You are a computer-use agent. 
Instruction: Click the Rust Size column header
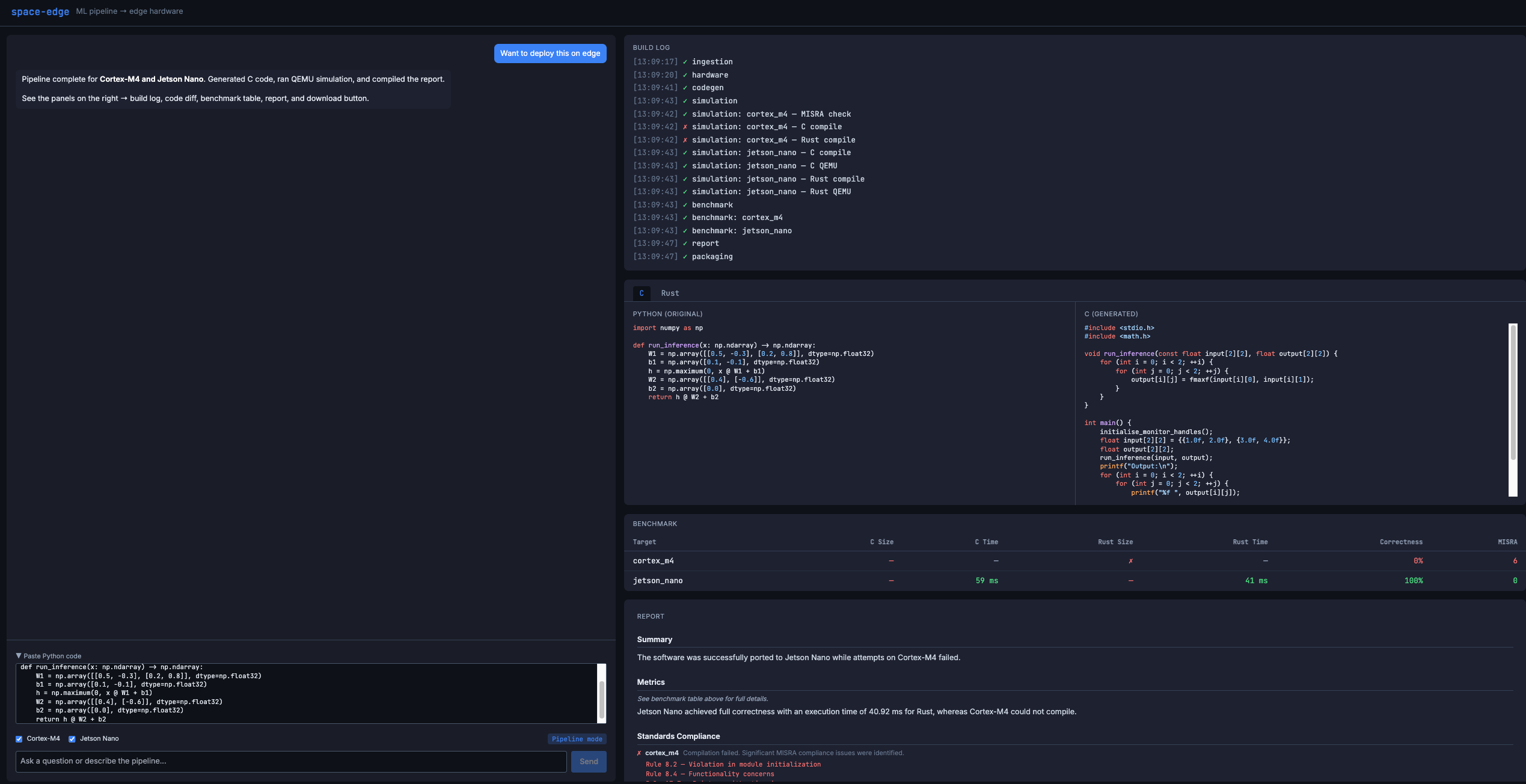[1115, 542]
